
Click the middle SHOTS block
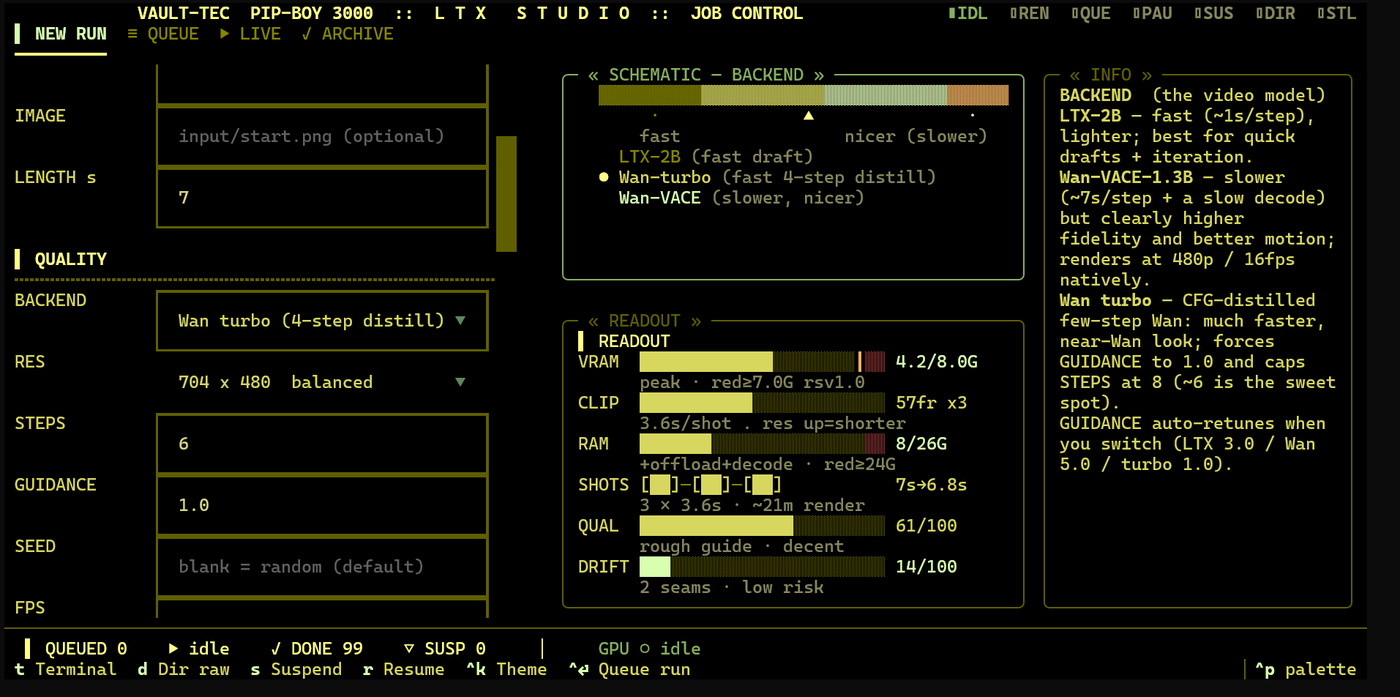point(711,485)
